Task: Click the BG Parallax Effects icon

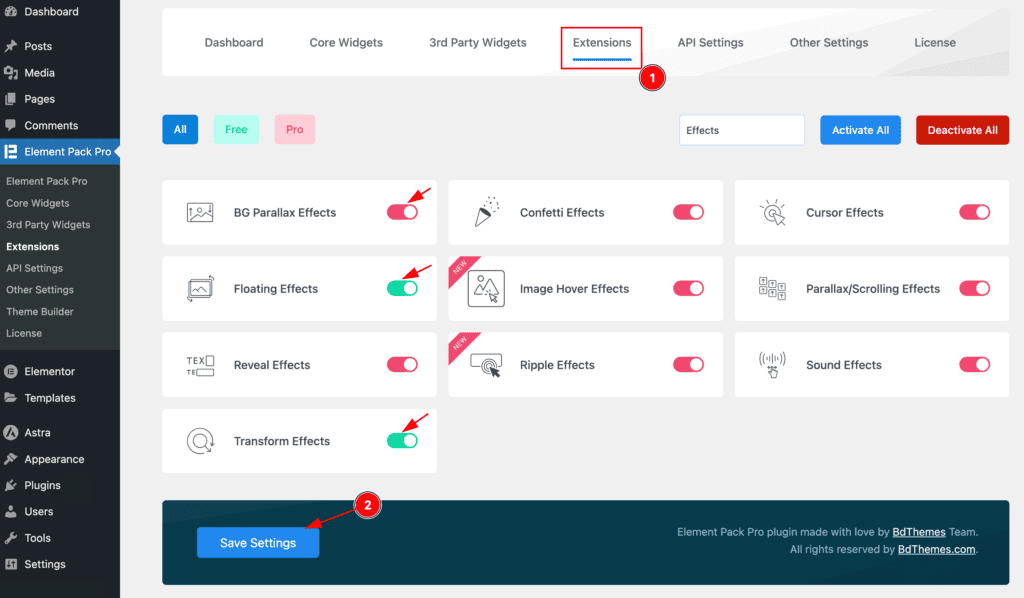Action: pyautogui.click(x=200, y=212)
